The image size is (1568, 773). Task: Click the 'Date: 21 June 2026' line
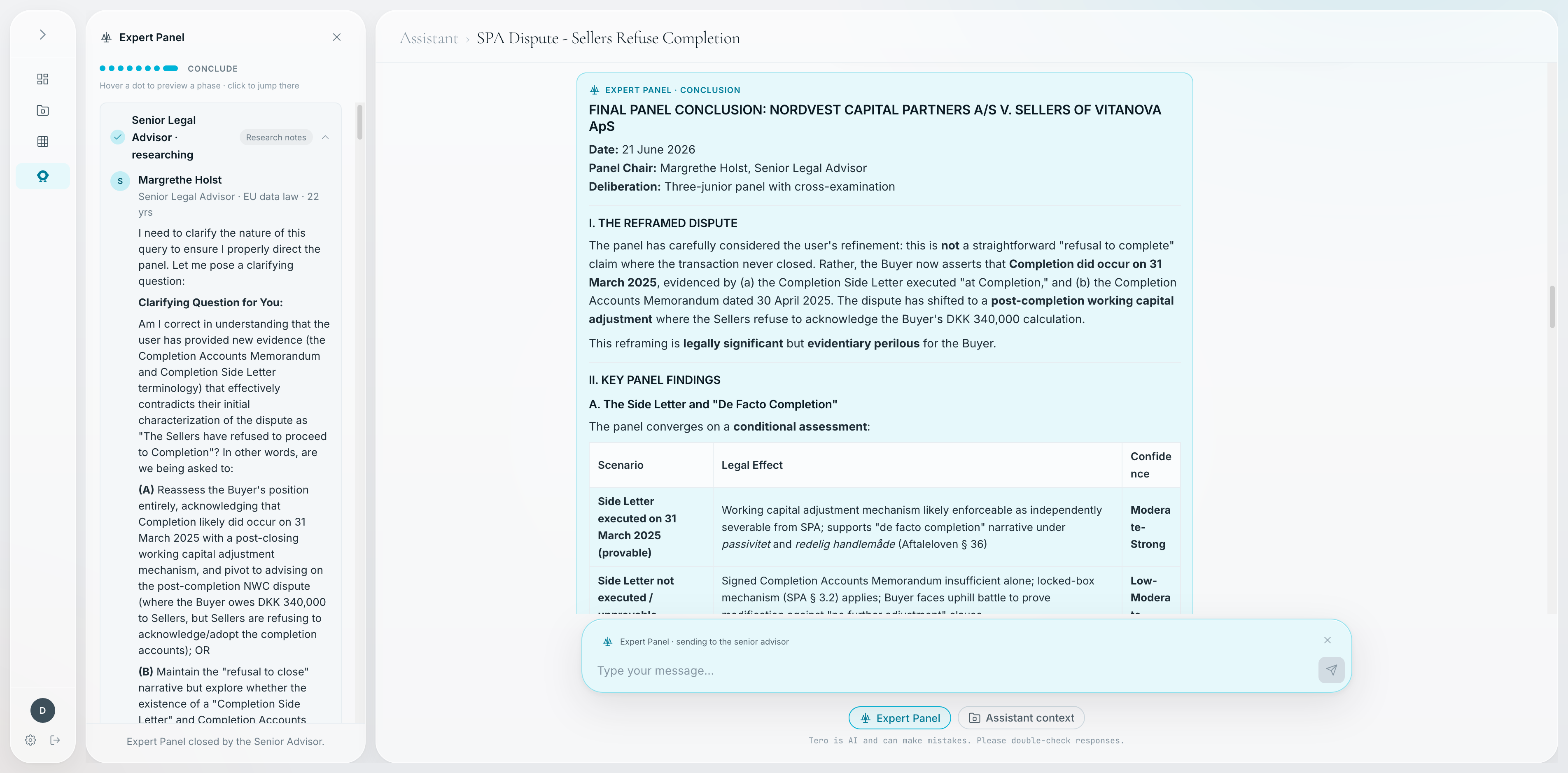pyautogui.click(x=642, y=150)
